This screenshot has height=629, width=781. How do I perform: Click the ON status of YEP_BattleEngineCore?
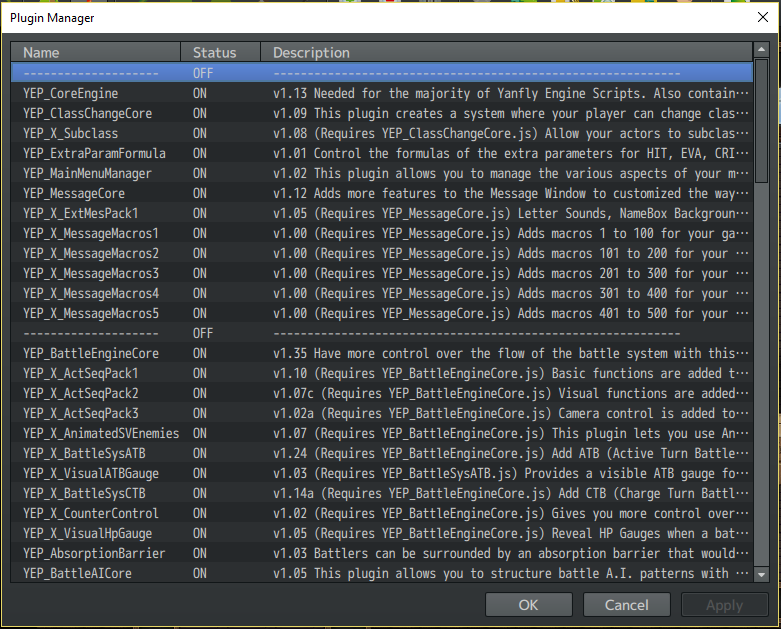point(200,353)
